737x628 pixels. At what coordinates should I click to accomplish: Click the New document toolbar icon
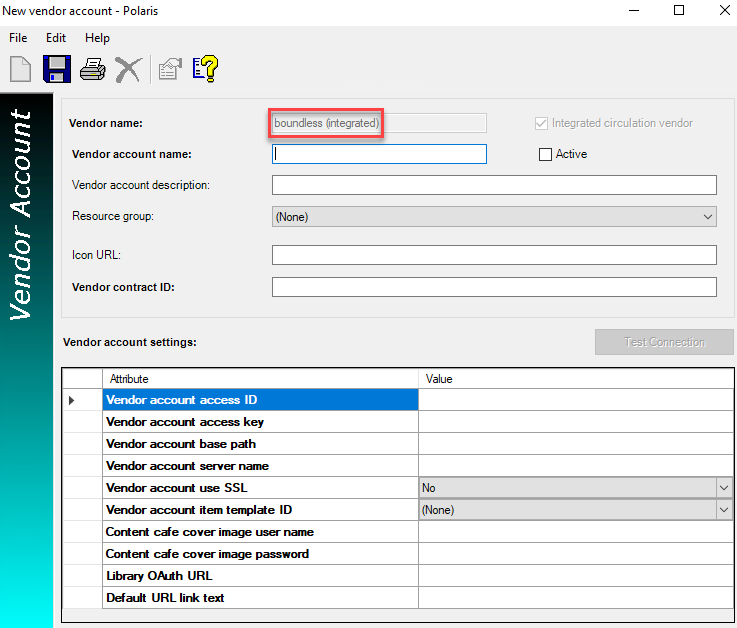21,69
